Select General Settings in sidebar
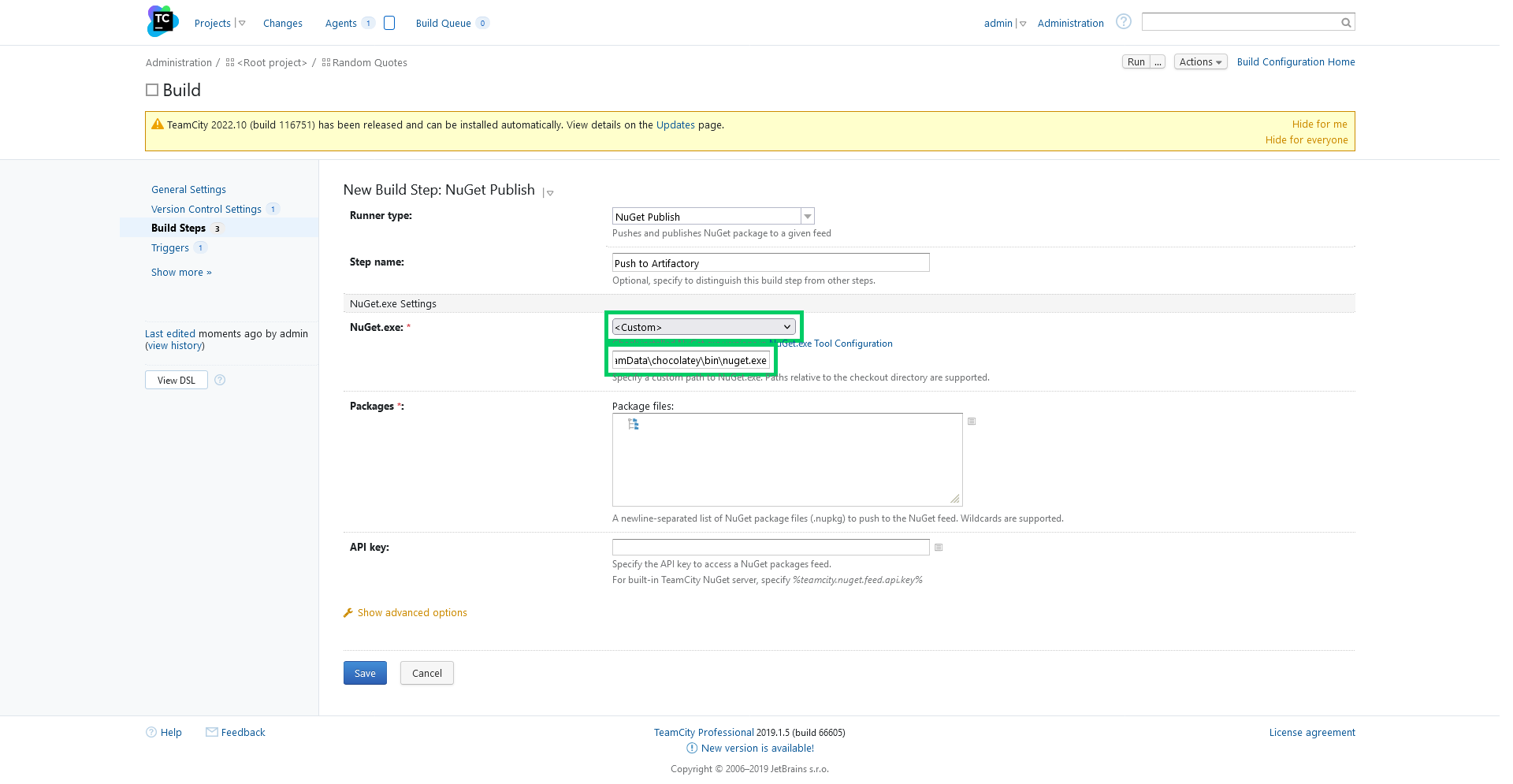The image size is (1513, 784). [188, 189]
